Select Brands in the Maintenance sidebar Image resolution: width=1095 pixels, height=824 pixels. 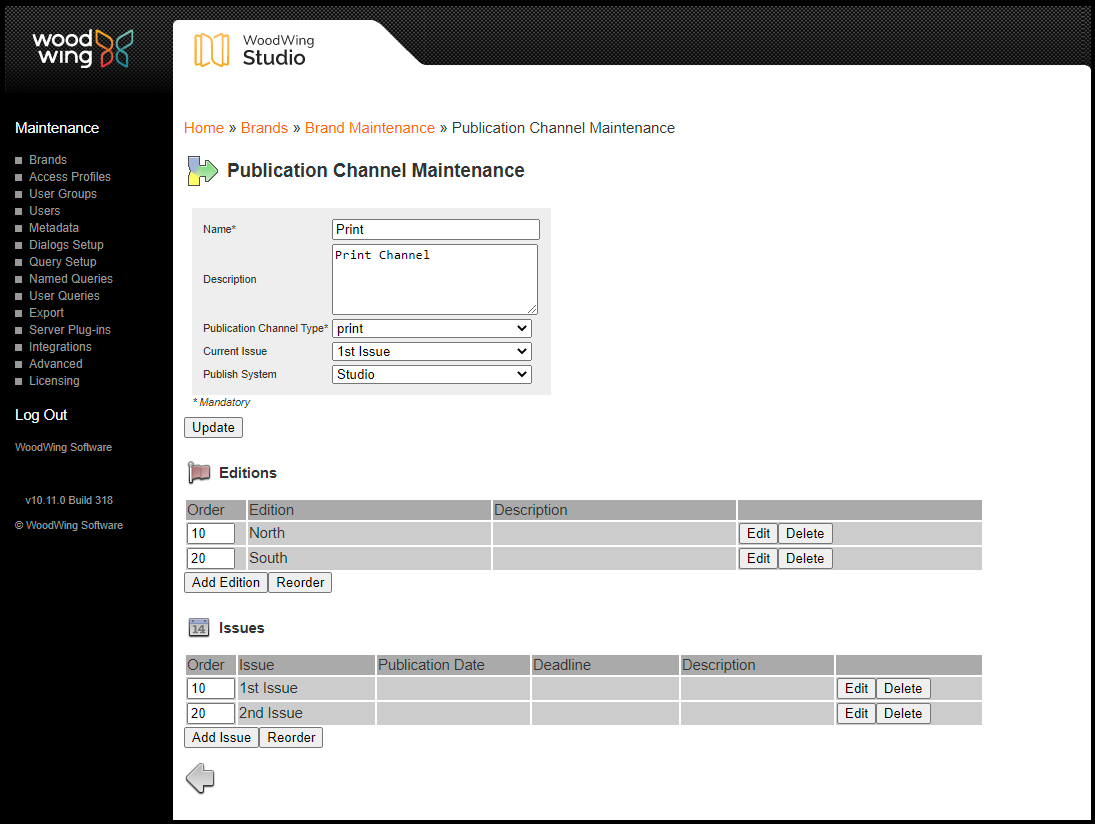tap(47, 159)
